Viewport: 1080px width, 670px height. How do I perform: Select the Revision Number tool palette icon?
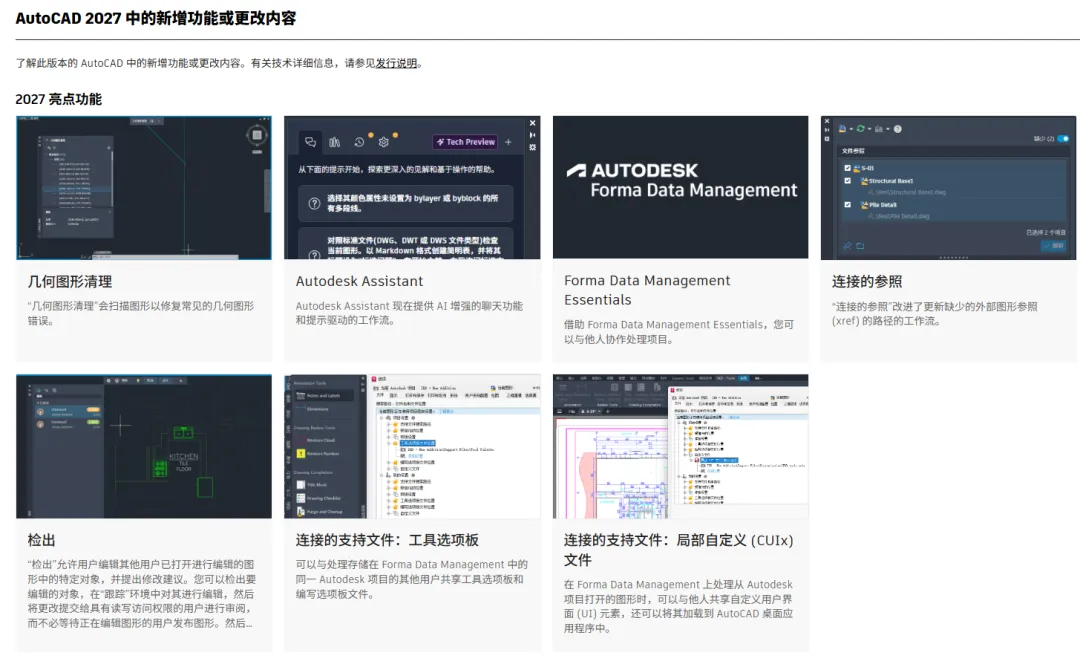click(x=301, y=453)
